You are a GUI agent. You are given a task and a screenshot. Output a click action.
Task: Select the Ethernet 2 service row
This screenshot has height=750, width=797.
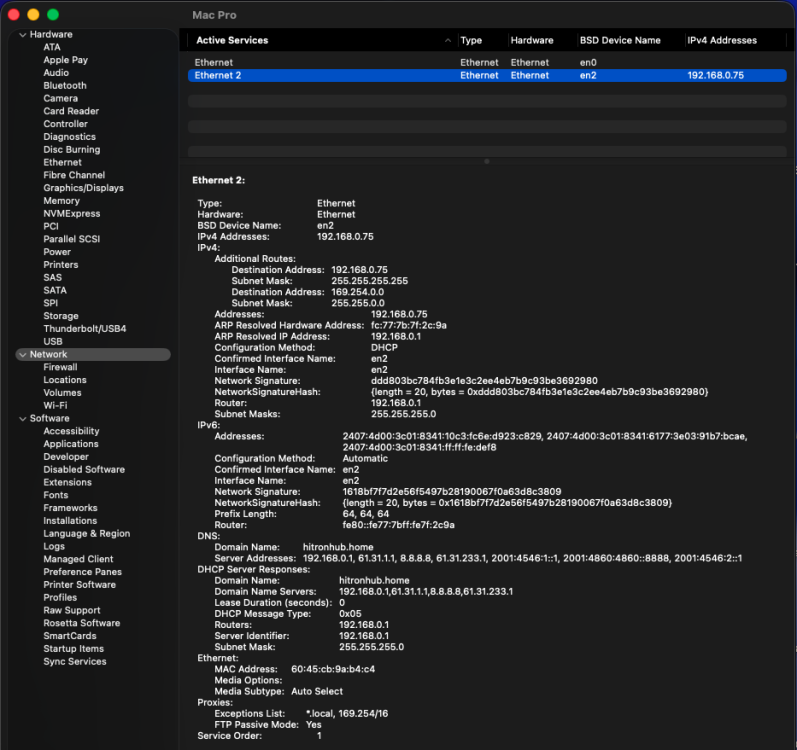(x=487, y=75)
